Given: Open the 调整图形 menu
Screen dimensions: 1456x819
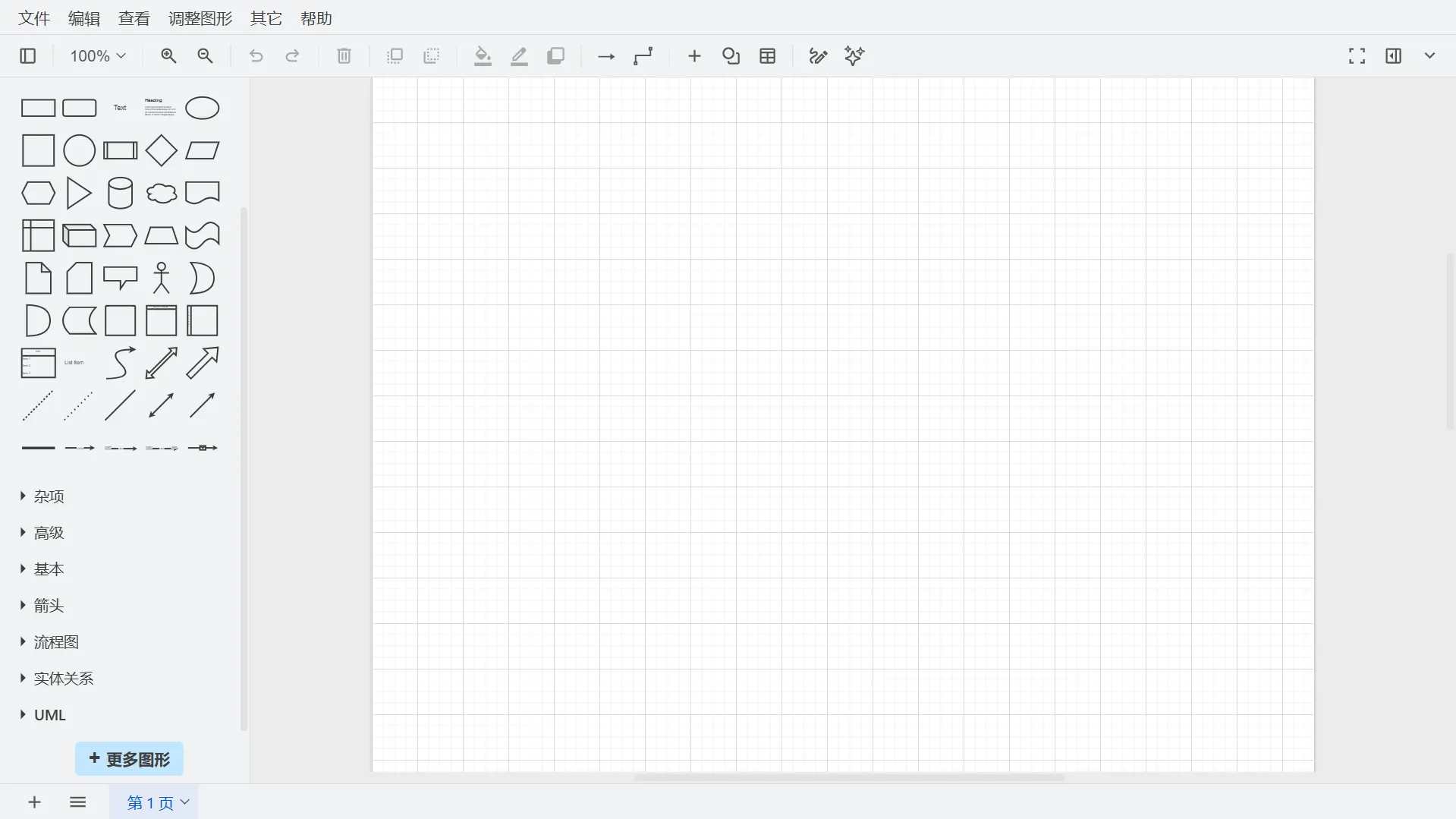Looking at the screenshot, I should (200, 18).
